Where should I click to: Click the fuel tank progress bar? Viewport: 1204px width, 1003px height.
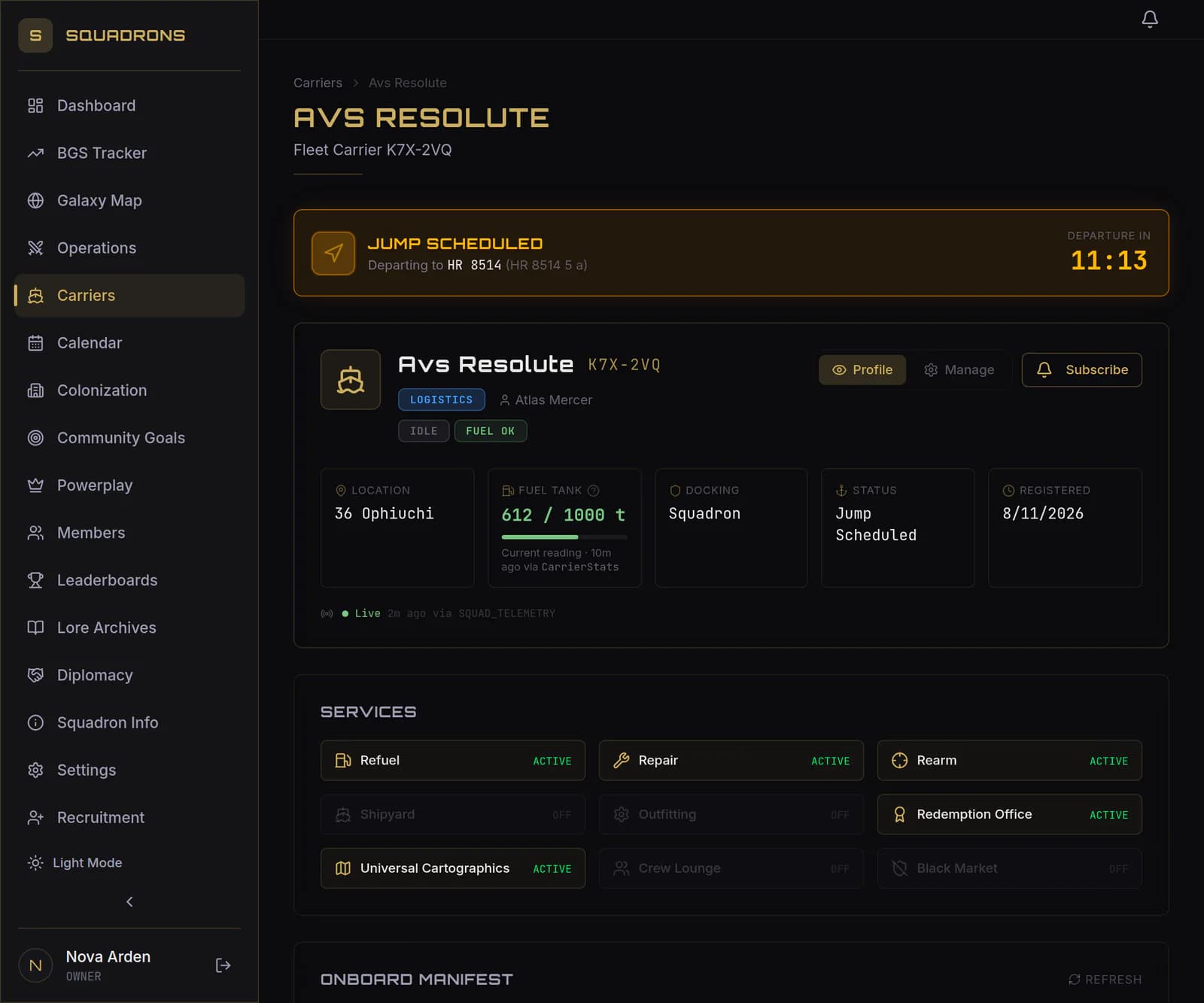tap(564, 536)
